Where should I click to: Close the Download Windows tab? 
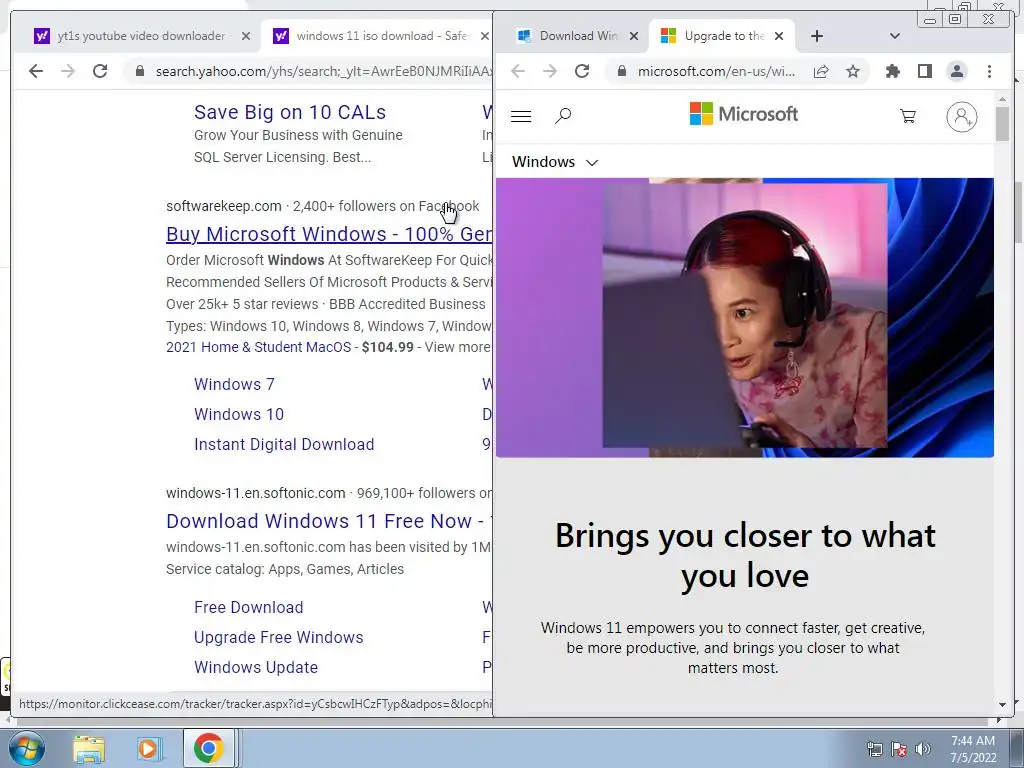click(633, 36)
